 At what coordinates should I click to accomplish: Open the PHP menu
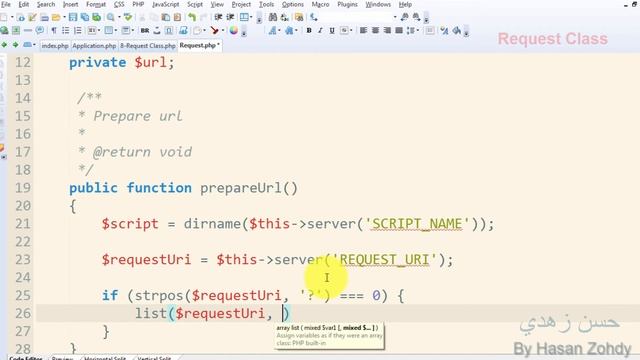[x=138, y=4]
